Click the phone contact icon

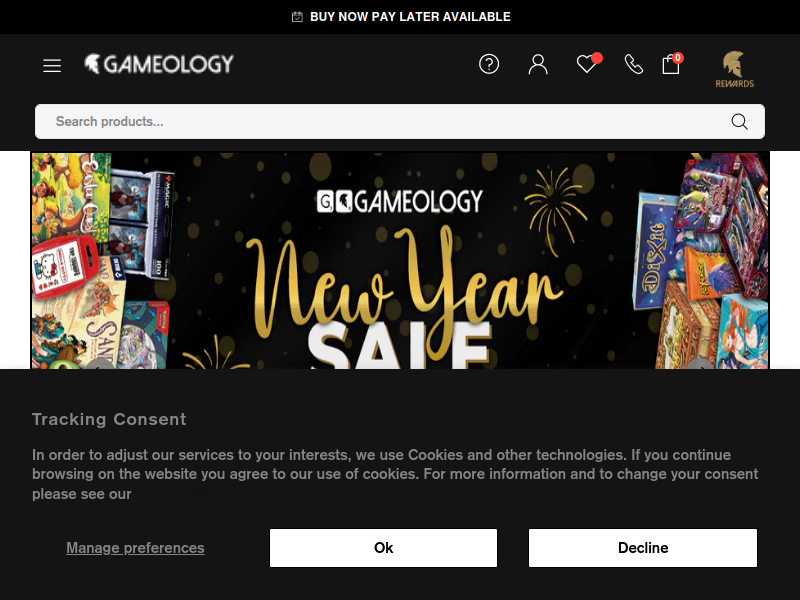tap(634, 65)
